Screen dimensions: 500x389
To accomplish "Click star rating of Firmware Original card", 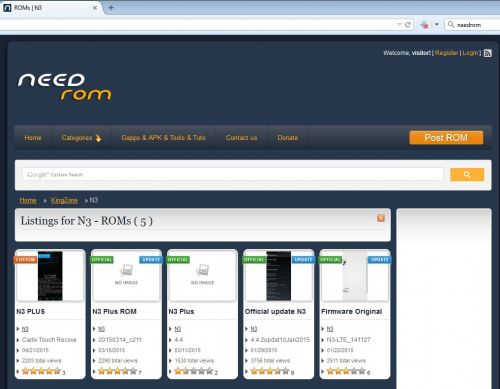I will (346, 371).
